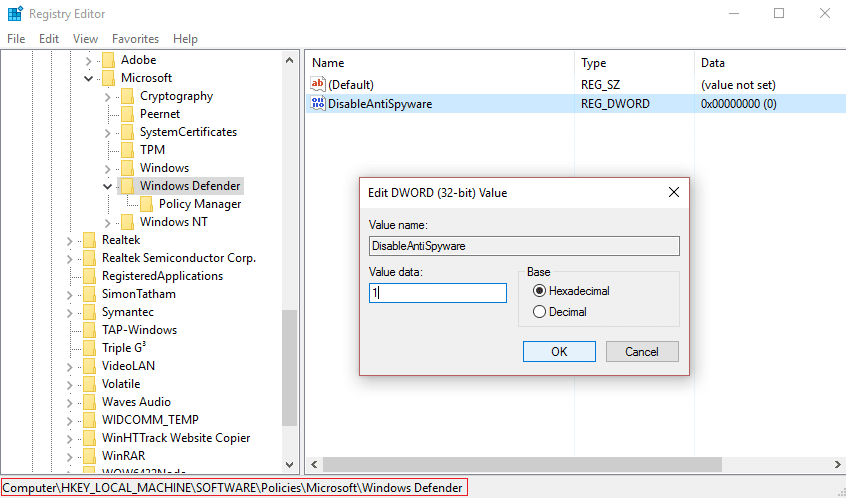Viewport: 846px width, 498px height.
Task: Click the Cryptography folder icon
Action: (x=127, y=96)
